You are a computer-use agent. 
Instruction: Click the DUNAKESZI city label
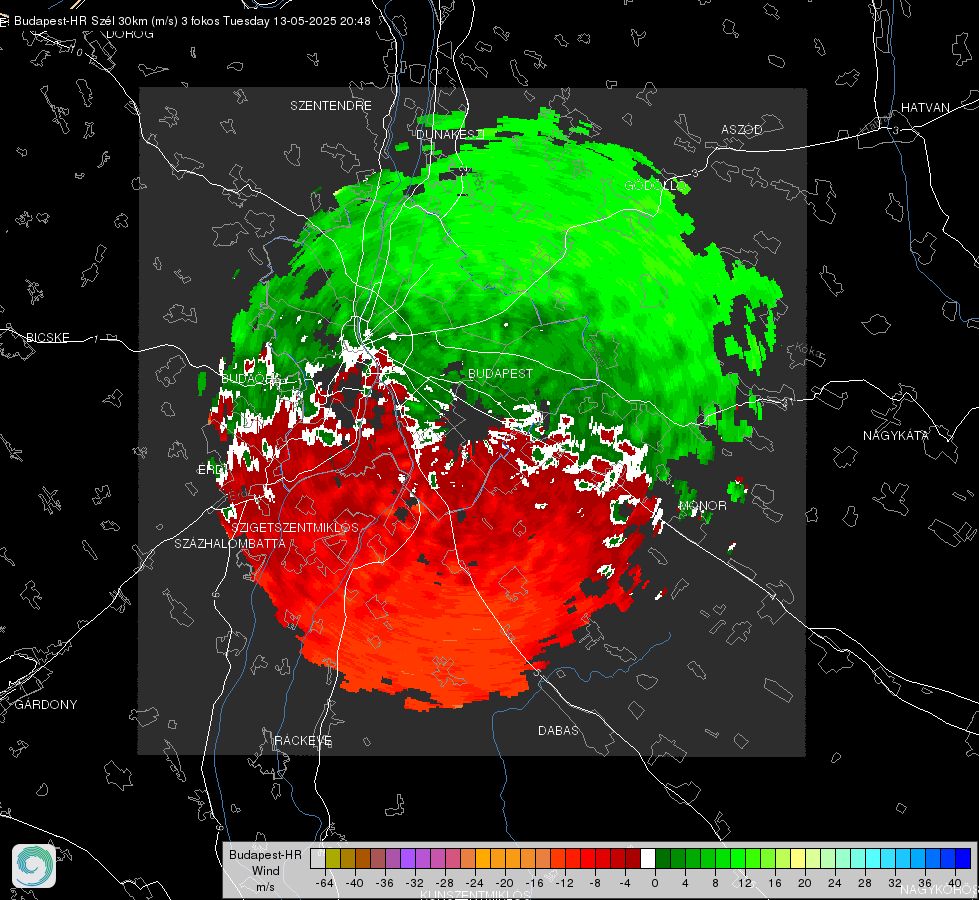click(450, 134)
